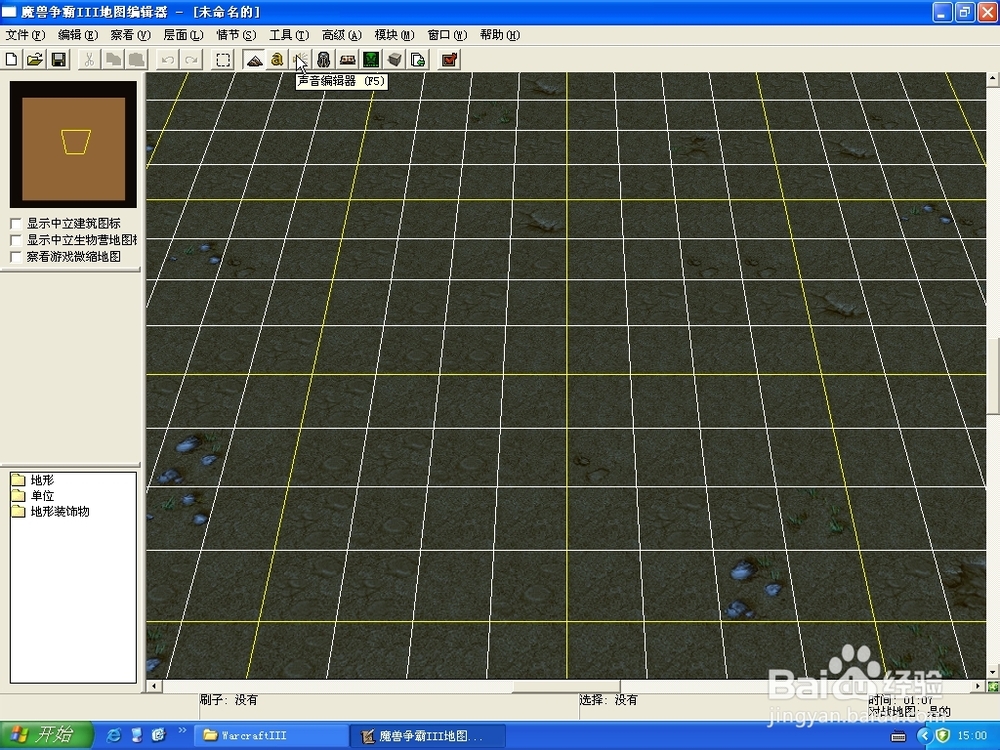Open the 情节(S) menu
The image size is (1000, 750).
coord(236,35)
